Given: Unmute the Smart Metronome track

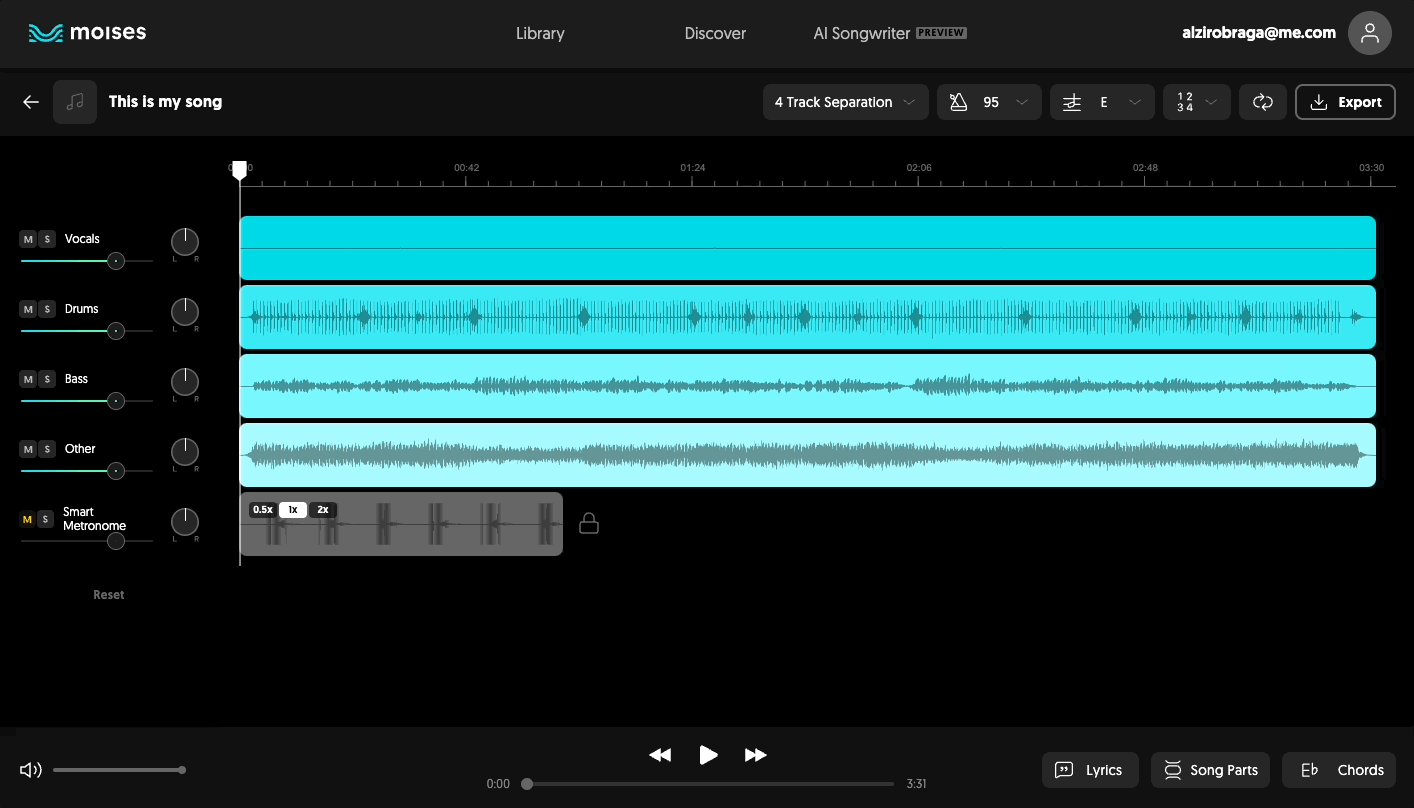Looking at the screenshot, I should click(x=28, y=519).
